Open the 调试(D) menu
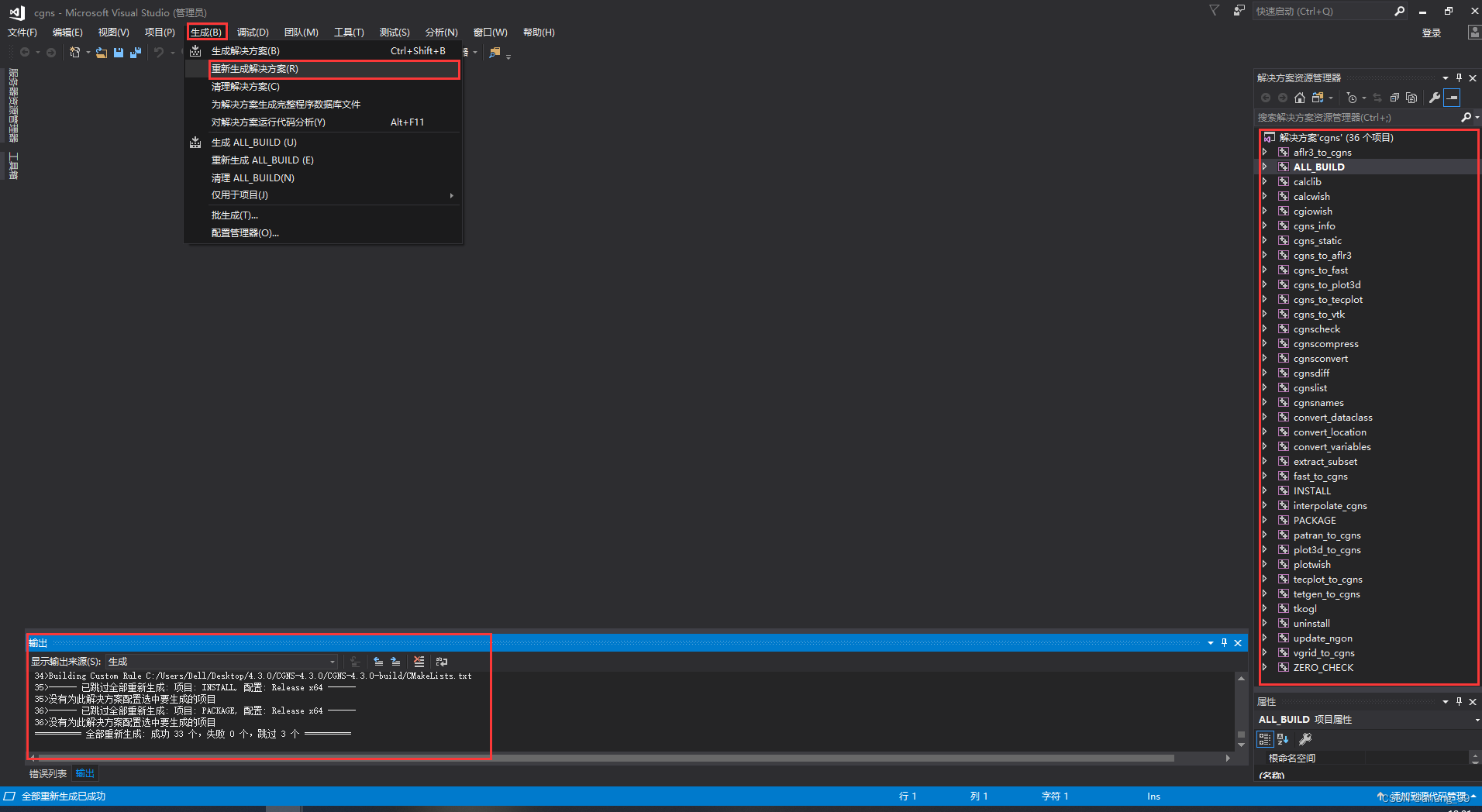The image size is (1482, 812). [x=253, y=32]
